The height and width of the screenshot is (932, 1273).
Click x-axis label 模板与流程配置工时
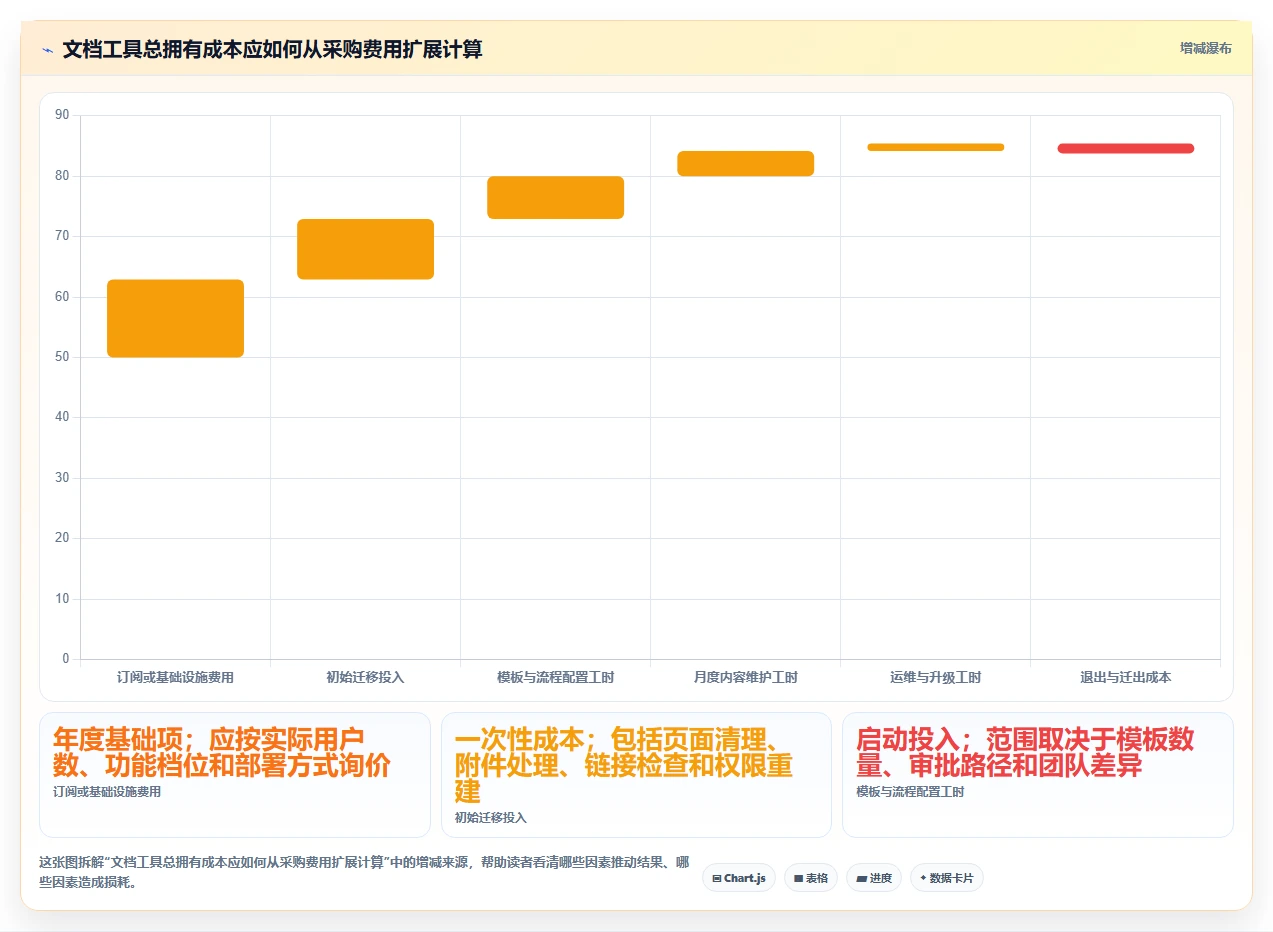coord(555,677)
